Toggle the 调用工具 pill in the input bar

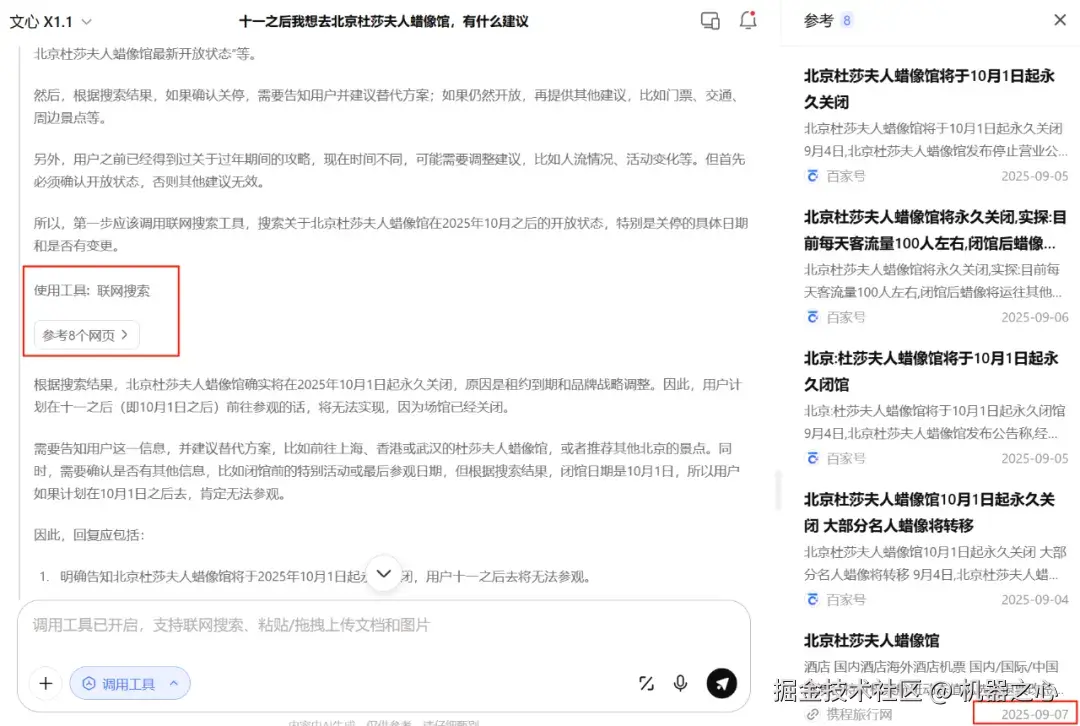point(130,683)
